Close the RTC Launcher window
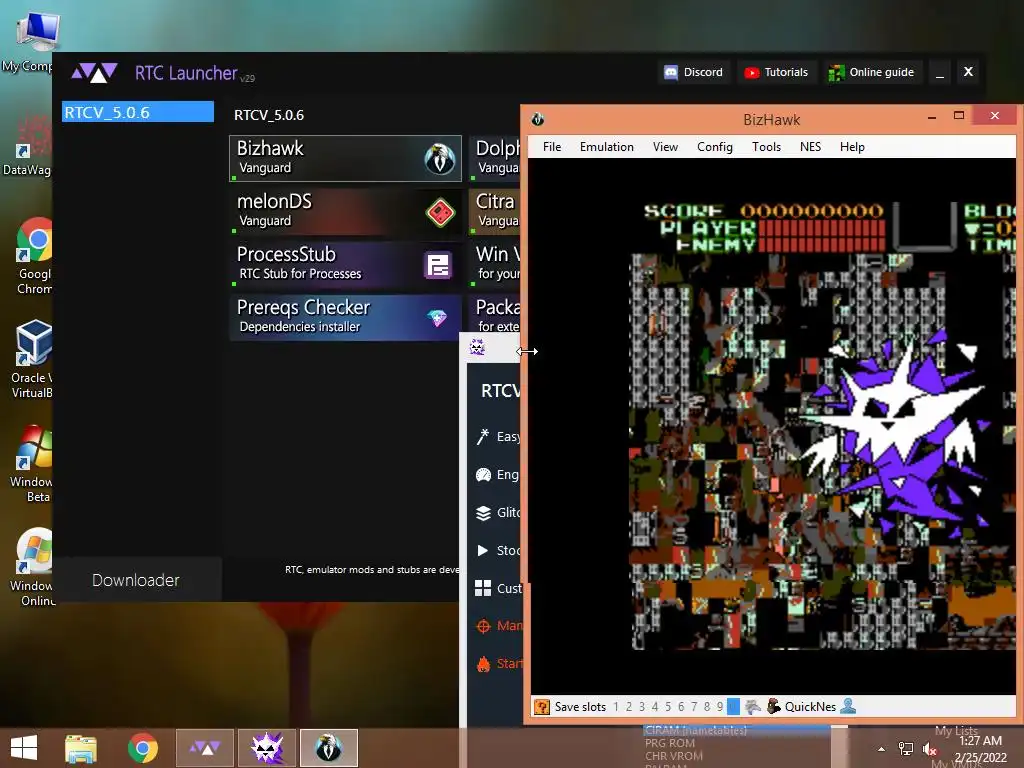 pyautogui.click(x=968, y=72)
